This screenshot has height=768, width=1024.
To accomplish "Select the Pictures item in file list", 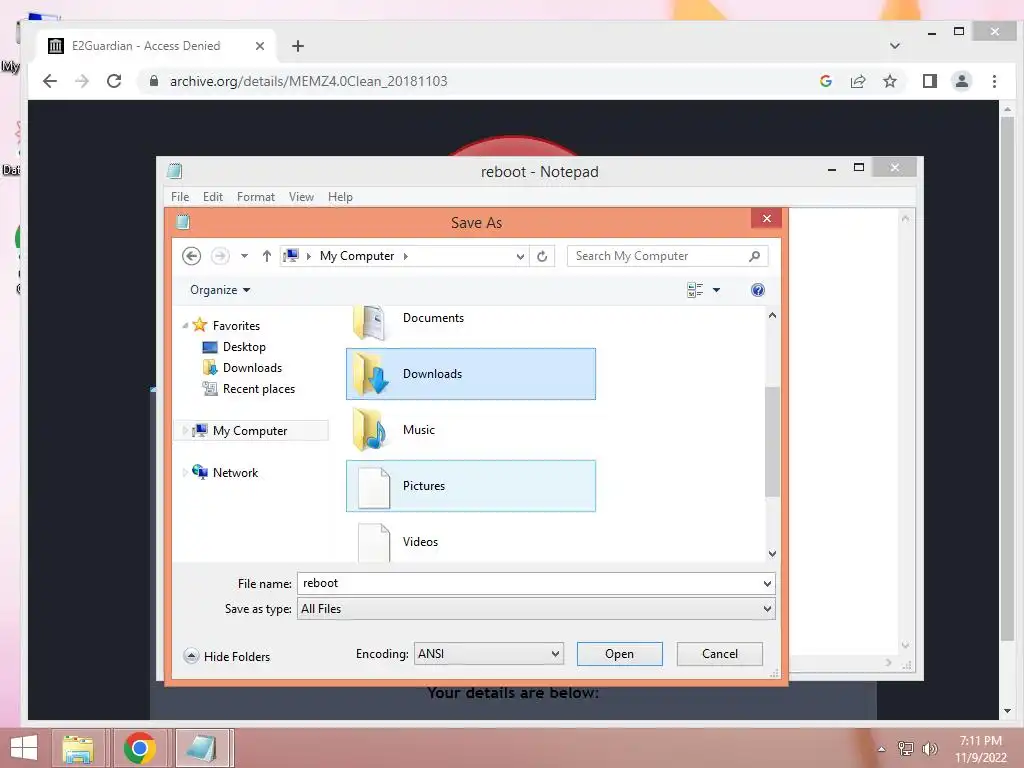I will (471, 486).
